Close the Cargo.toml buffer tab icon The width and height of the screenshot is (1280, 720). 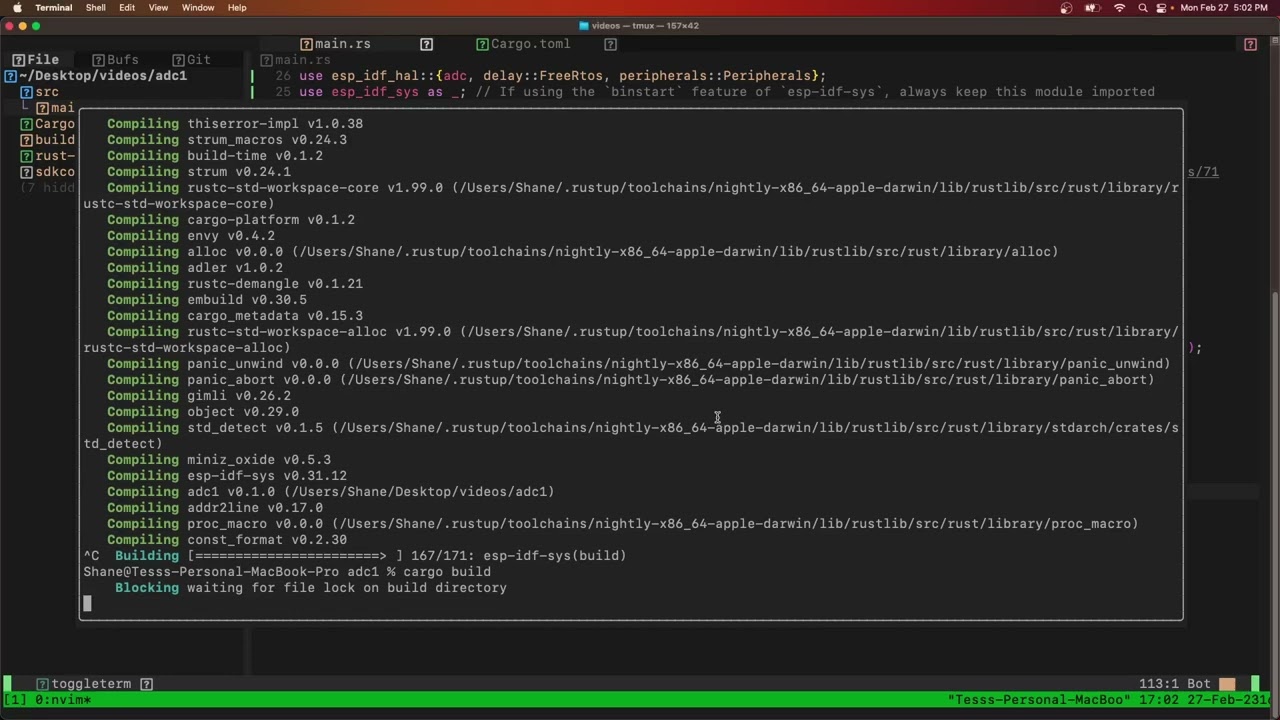click(610, 44)
